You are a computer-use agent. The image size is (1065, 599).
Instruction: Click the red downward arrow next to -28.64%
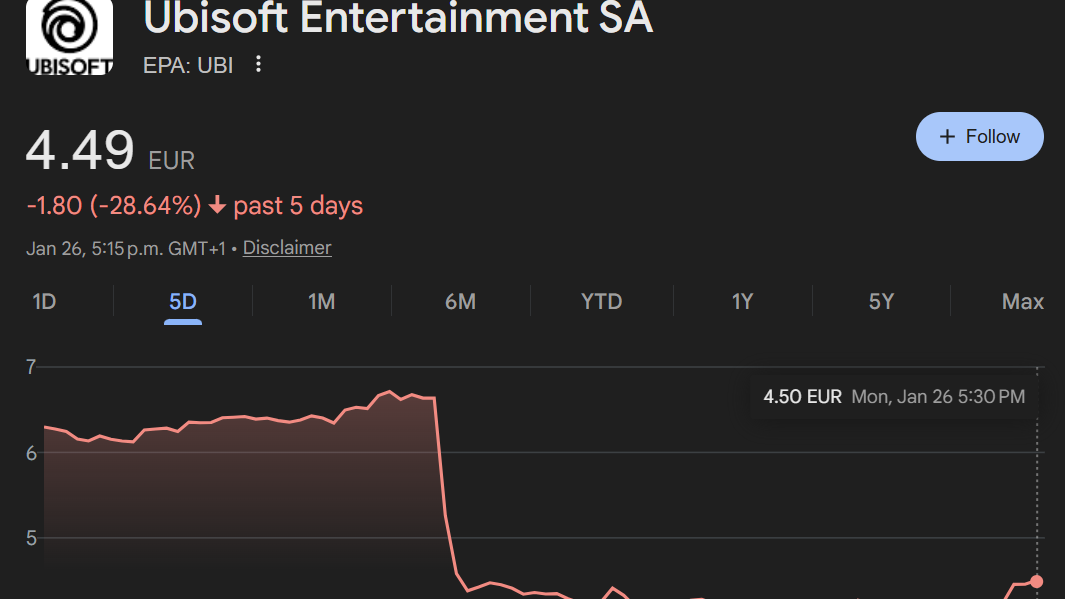click(218, 204)
